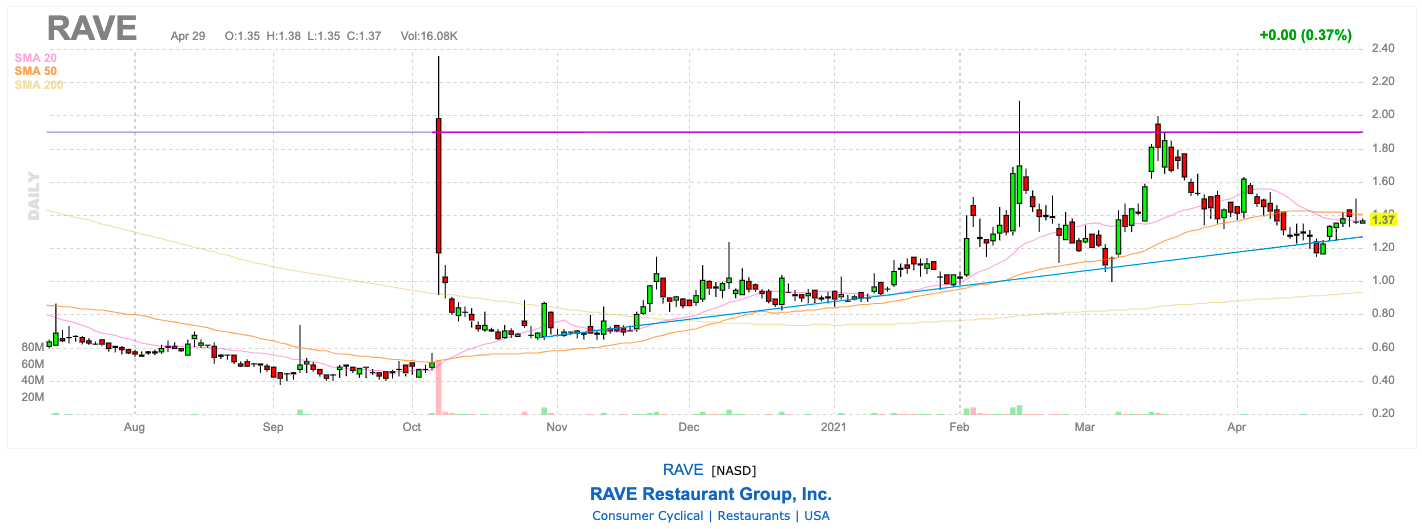This screenshot has width=1422, height=529.
Task: Click the DAILY timeframe label
Action: tap(33, 194)
